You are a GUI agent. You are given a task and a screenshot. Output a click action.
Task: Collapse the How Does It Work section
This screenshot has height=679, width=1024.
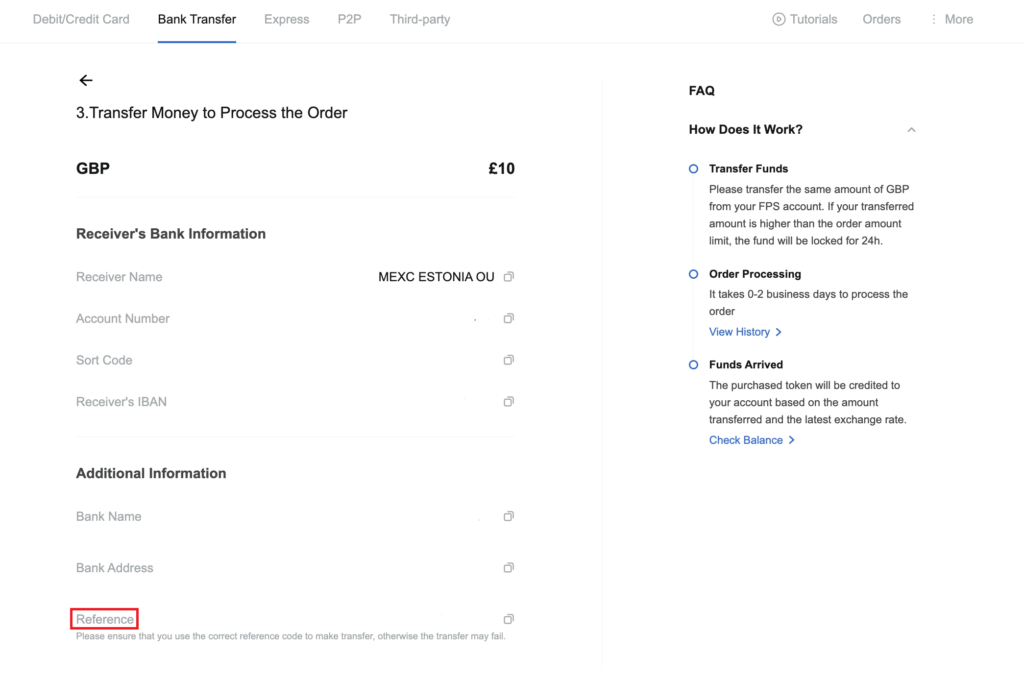[911, 130]
